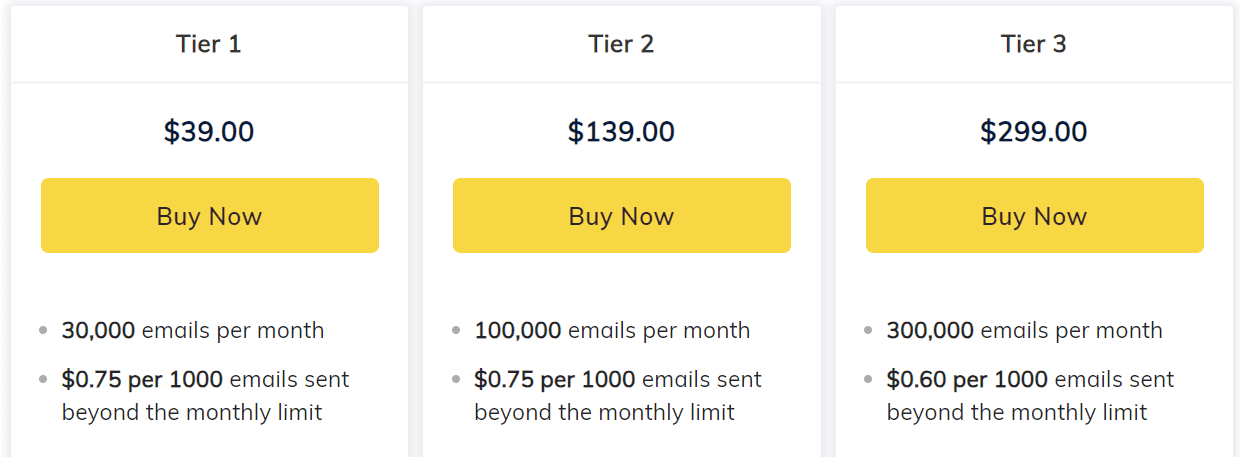Select the Tier 1 heading

click(209, 44)
